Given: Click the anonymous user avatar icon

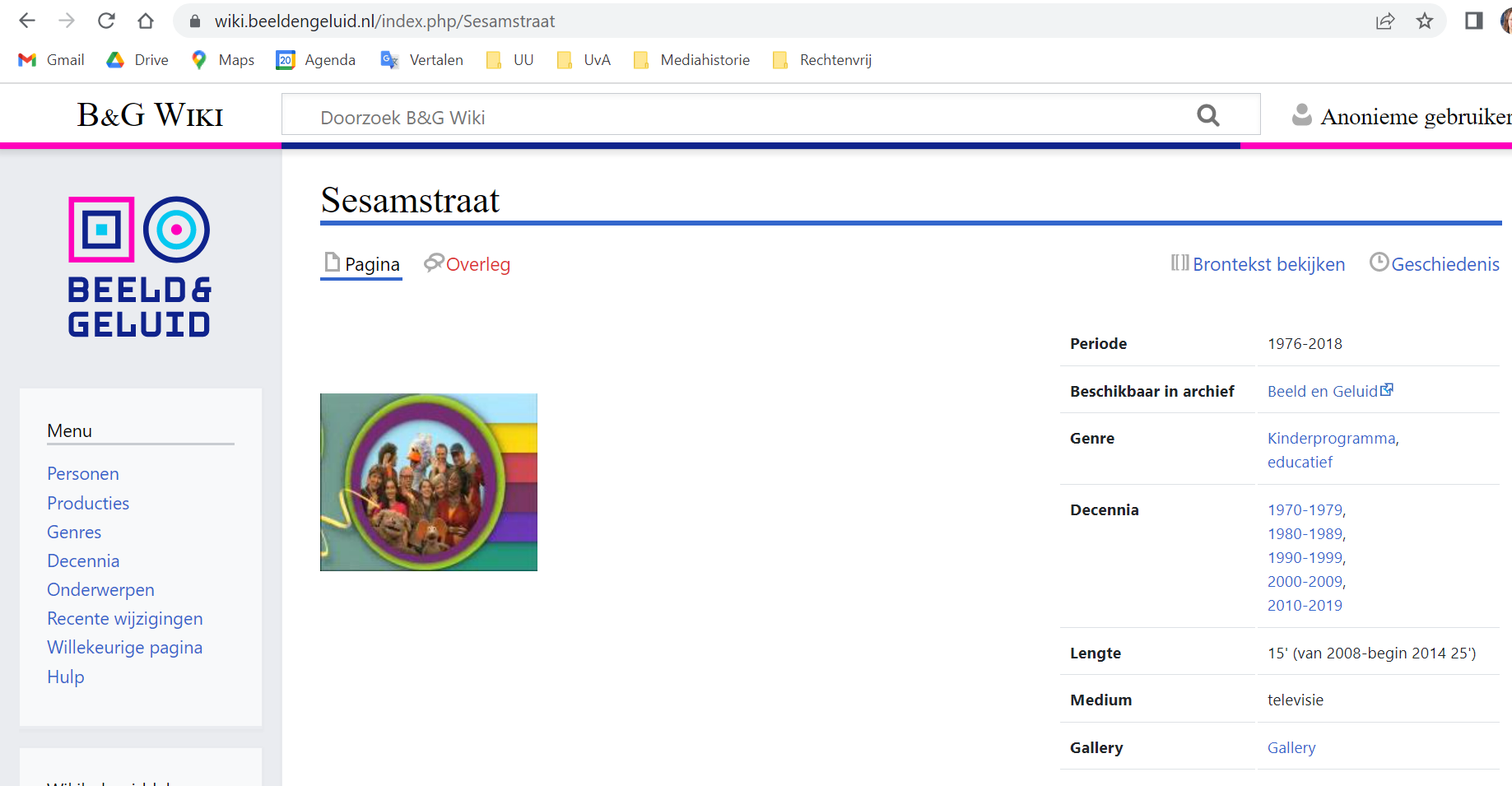Looking at the screenshot, I should point(1301,115).
